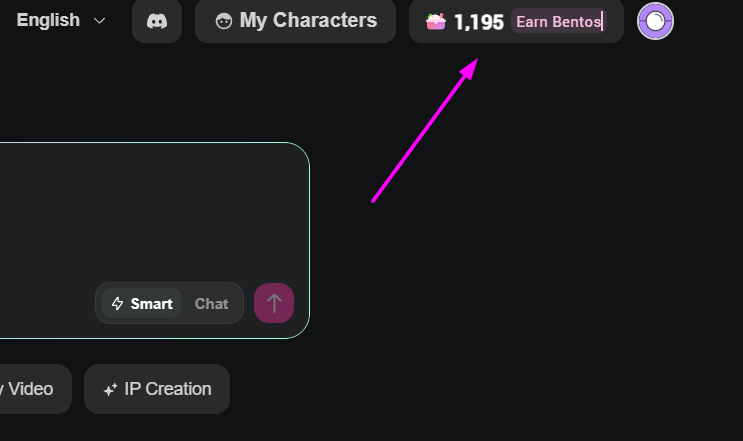Click the lightning bolt icon in Smart
The image size is (743, 441).
click(x=118, y=303)
